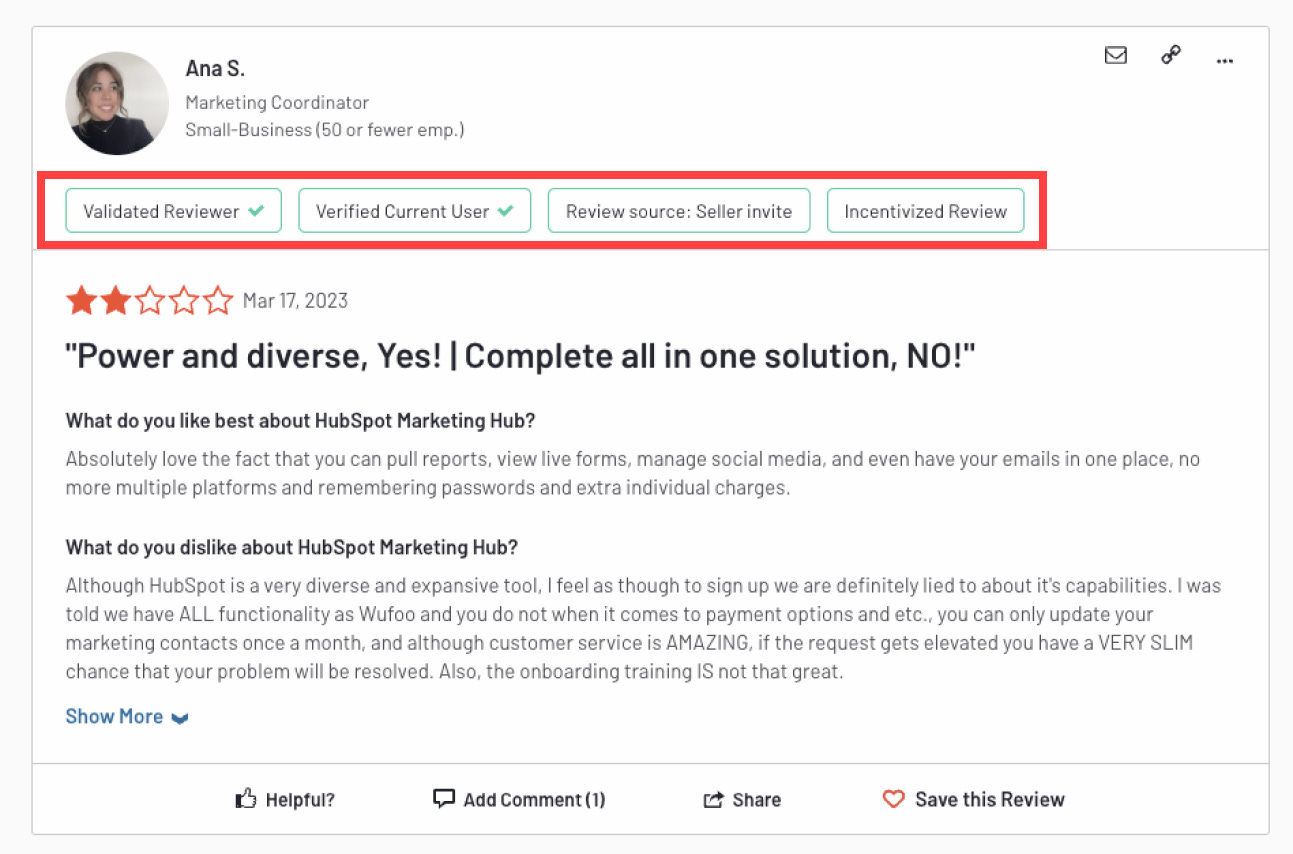Open the three-dots more options menu
Image resolution: width=1293 pixels, height=854 pixels.
click(x=1225, y=60)
